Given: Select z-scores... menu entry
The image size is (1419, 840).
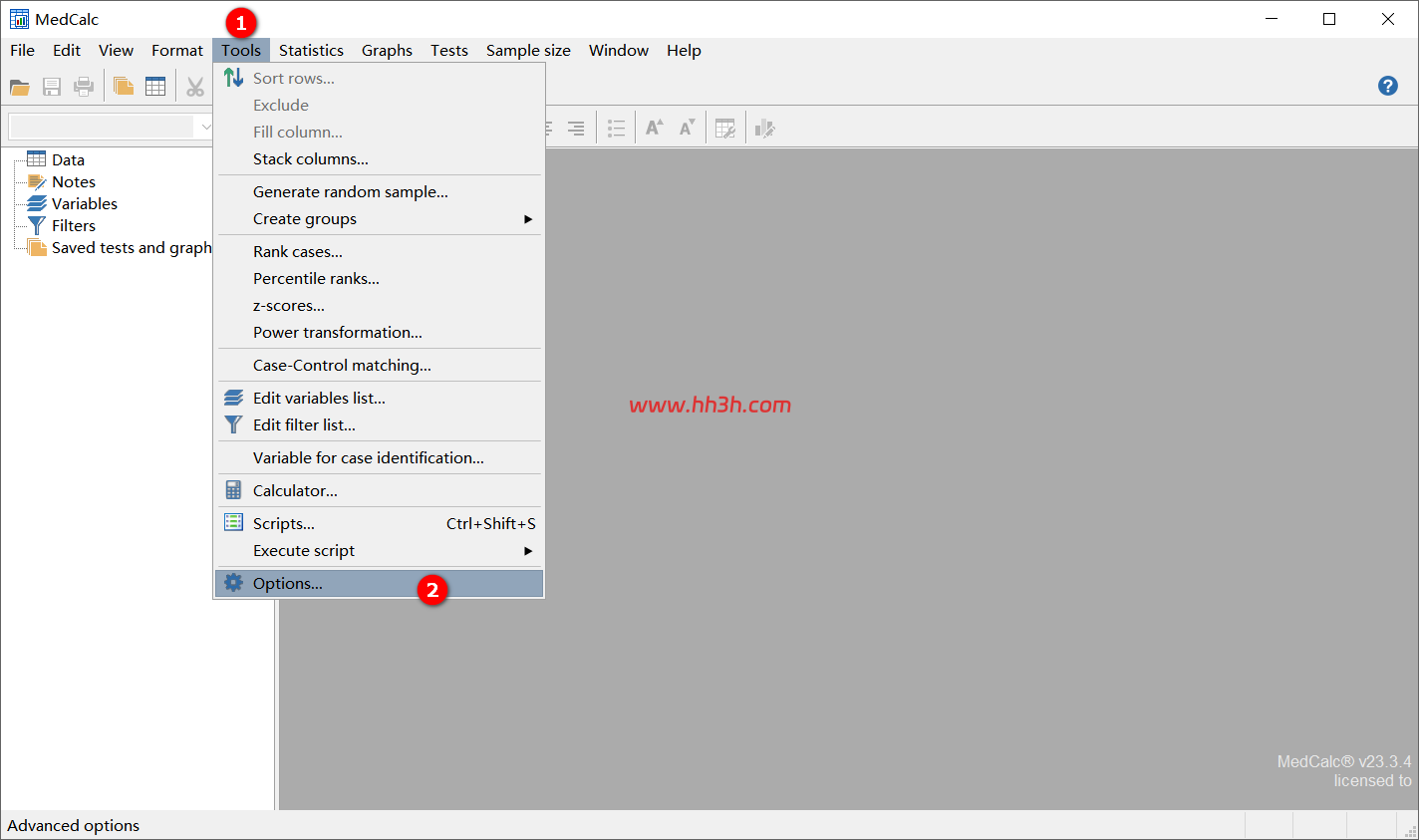Looking at the screenshot, I should click(x=380, y=305).
